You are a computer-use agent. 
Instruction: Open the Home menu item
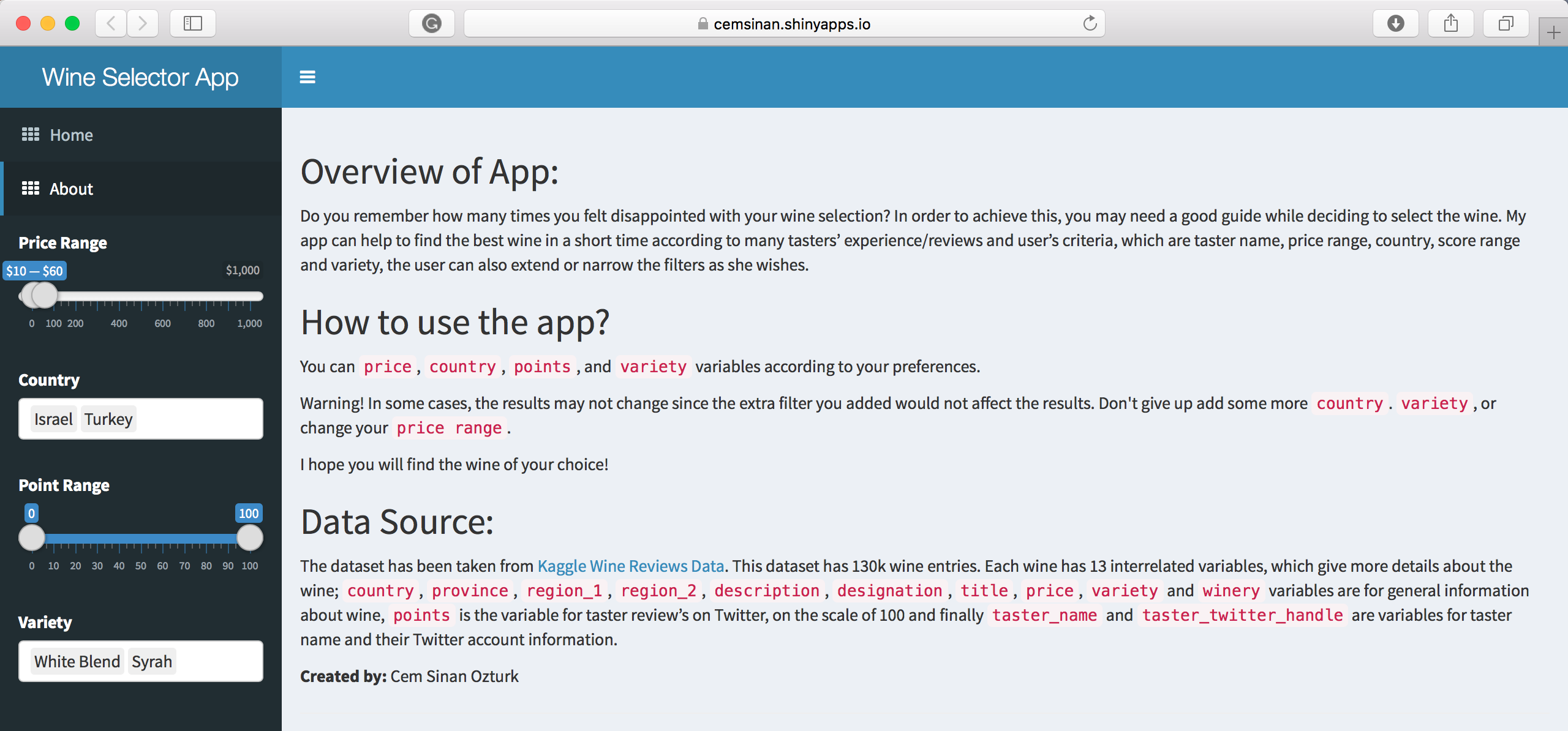[141, 135]
